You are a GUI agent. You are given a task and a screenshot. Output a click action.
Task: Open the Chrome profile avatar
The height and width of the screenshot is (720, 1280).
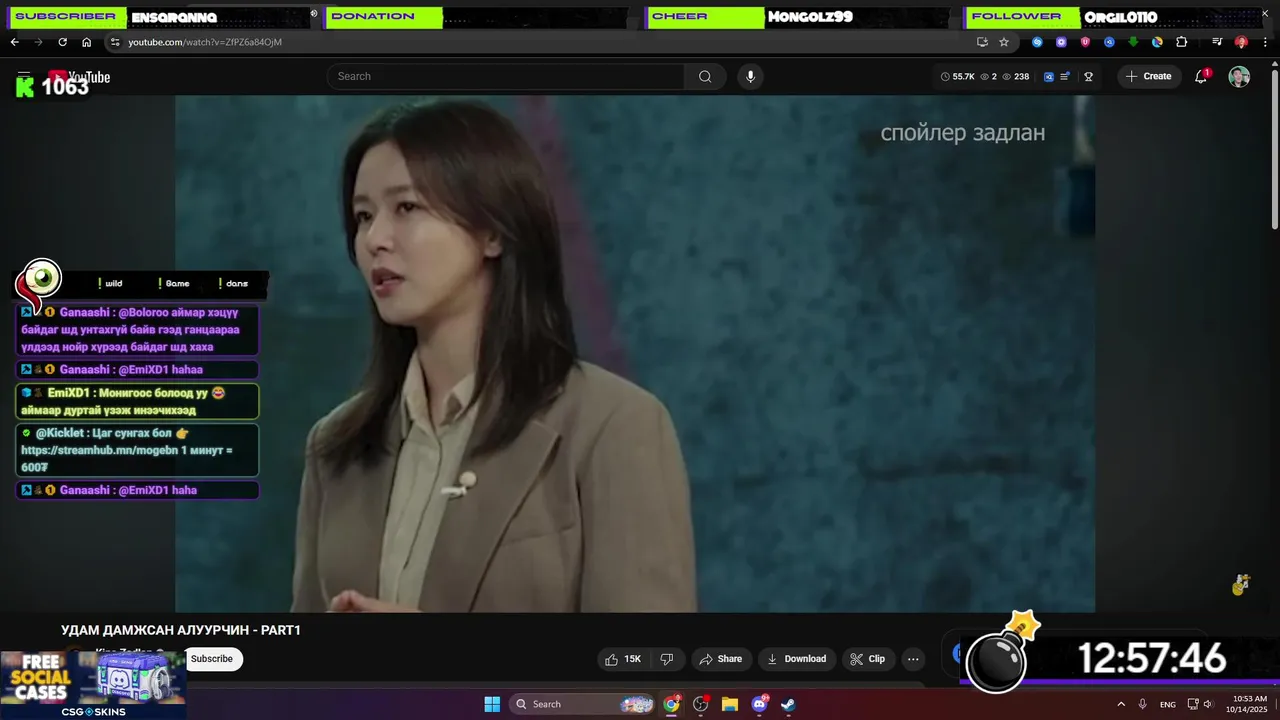1241,42
